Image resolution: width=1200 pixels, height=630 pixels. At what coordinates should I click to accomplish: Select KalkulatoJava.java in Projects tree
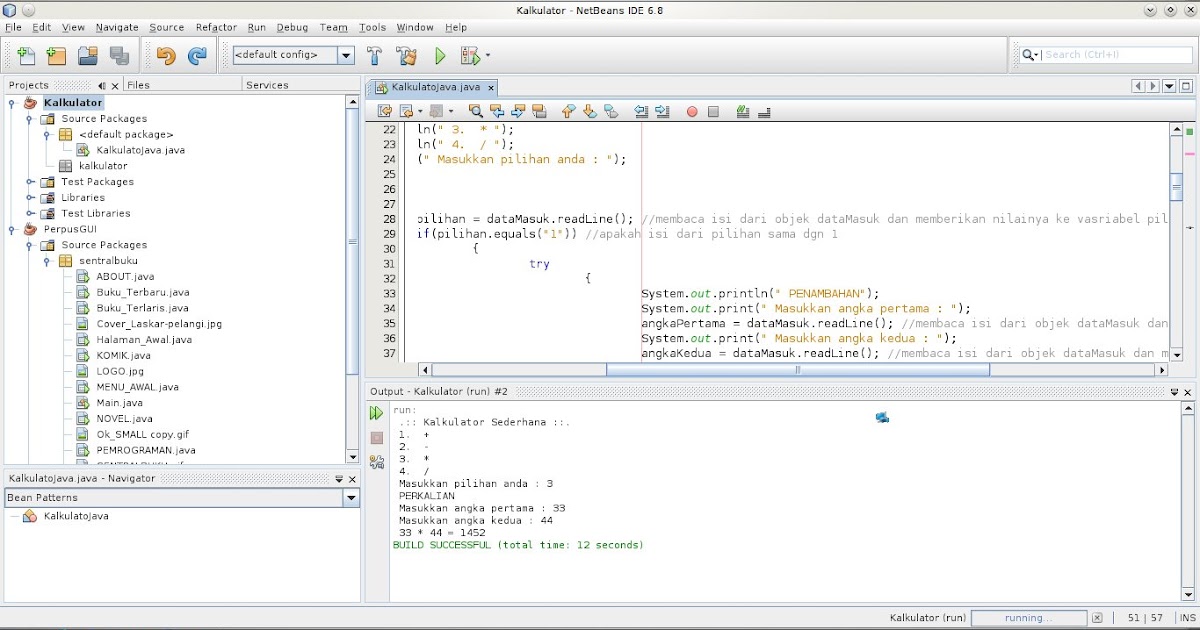click(x=140, y=150)
